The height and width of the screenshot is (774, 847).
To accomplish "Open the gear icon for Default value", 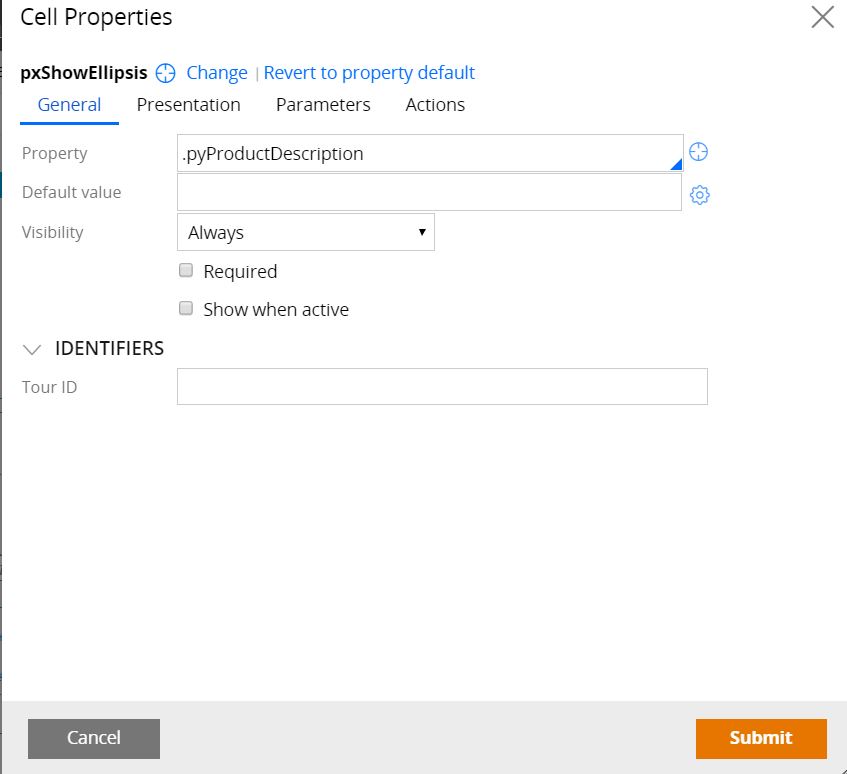I will 700,194.
